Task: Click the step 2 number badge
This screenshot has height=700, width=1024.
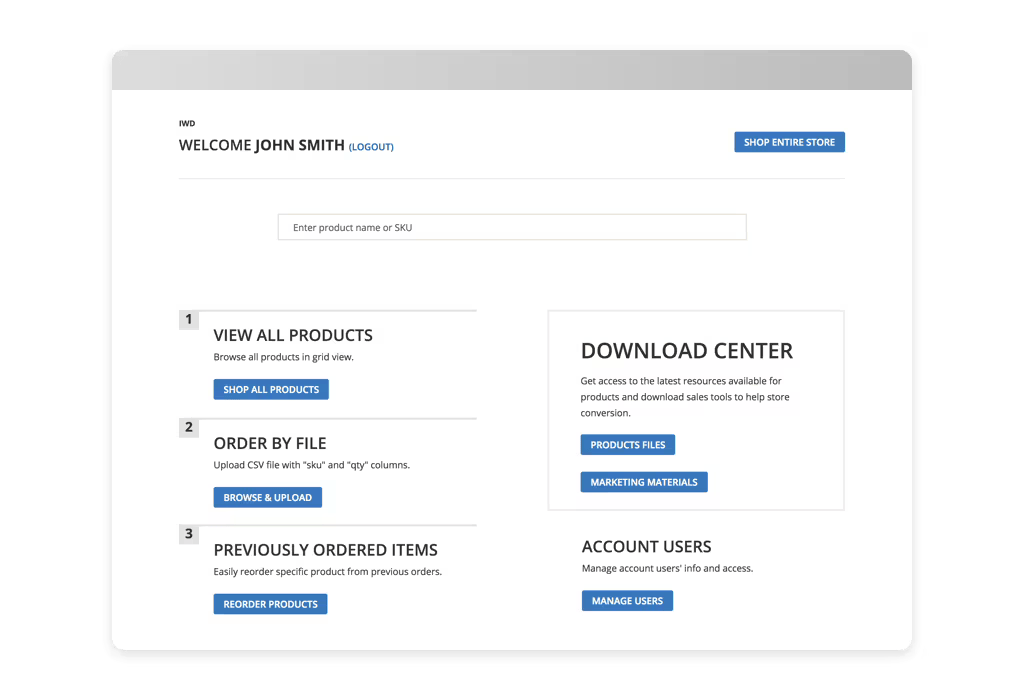Action: (188, 427)
